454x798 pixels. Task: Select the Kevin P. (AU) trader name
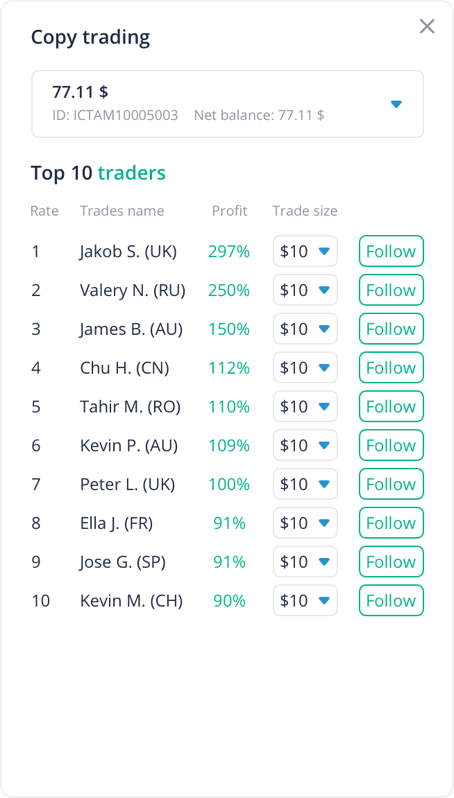[x=129, y=446]
